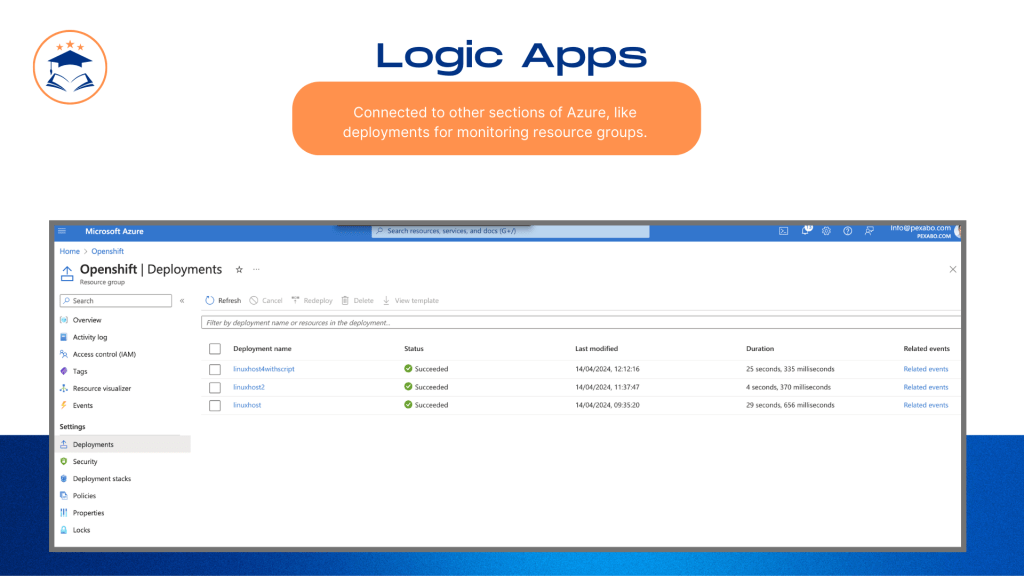Select the 29 seconds, 656 milliseconds cell

(x=790, y=405)
